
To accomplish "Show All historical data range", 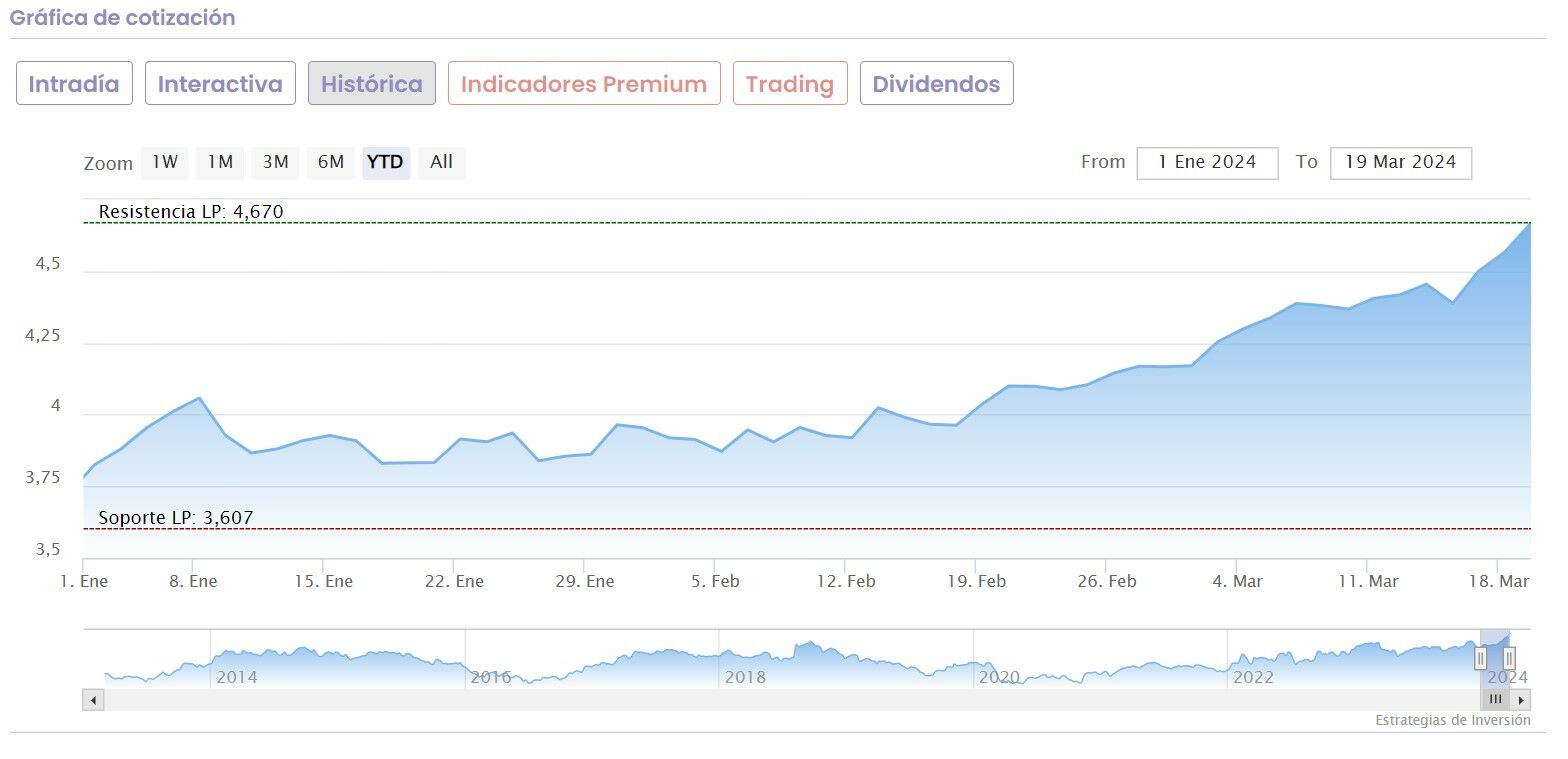I will (x=442, y=162).
